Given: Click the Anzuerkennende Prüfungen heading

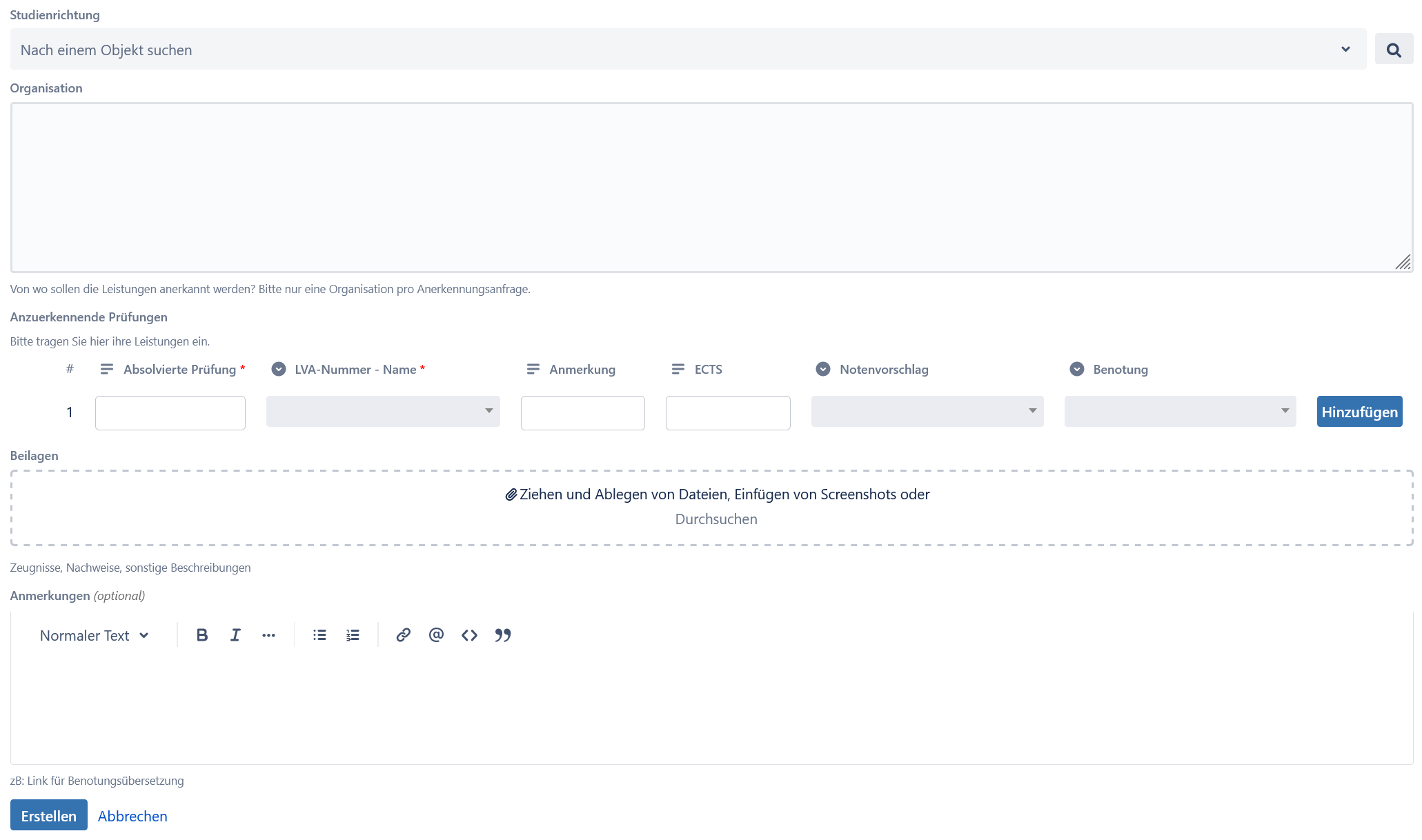Looking at the screenshot, I should [x=89, y=317].
